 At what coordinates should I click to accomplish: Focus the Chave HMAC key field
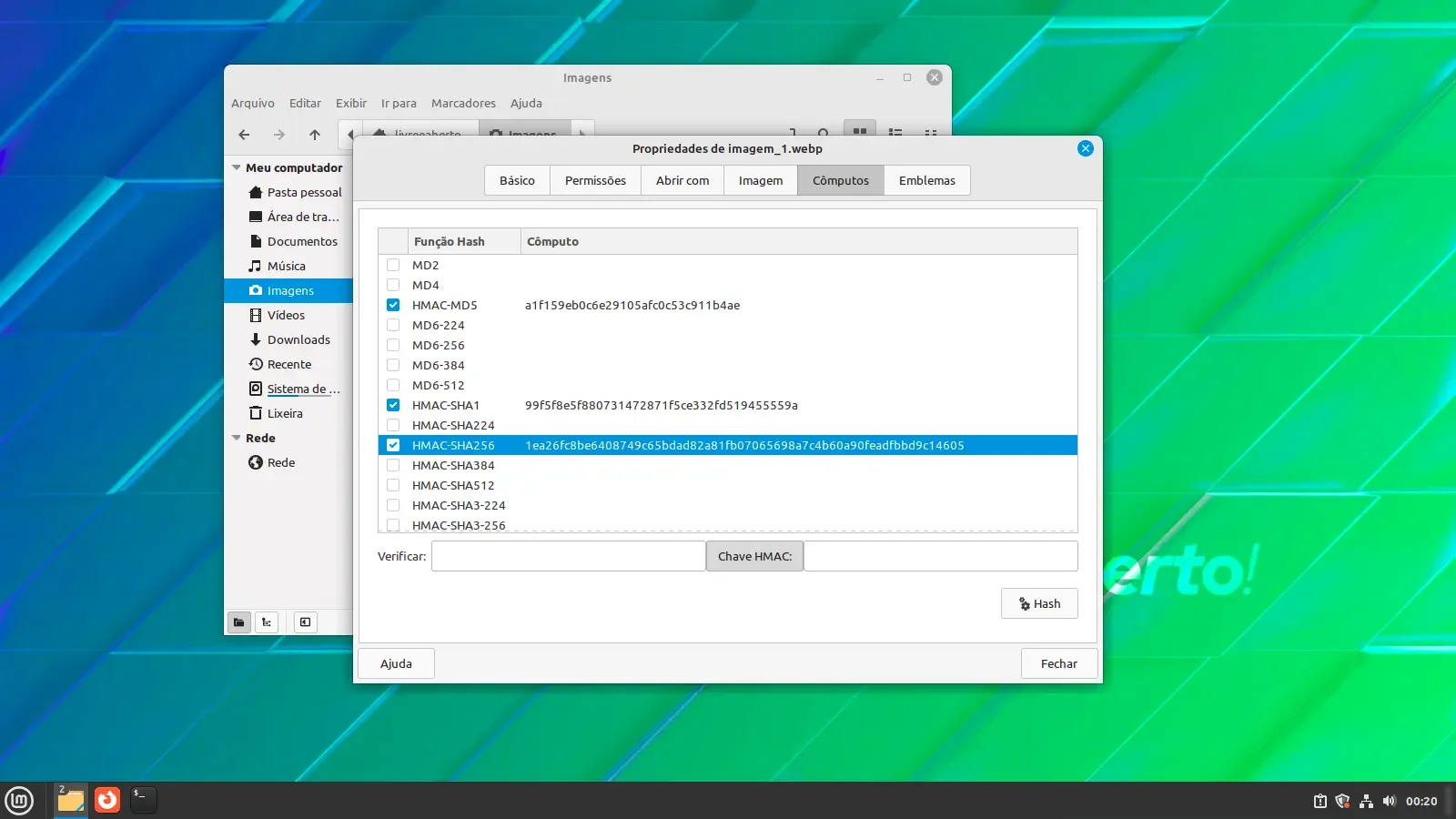point(941,556)
